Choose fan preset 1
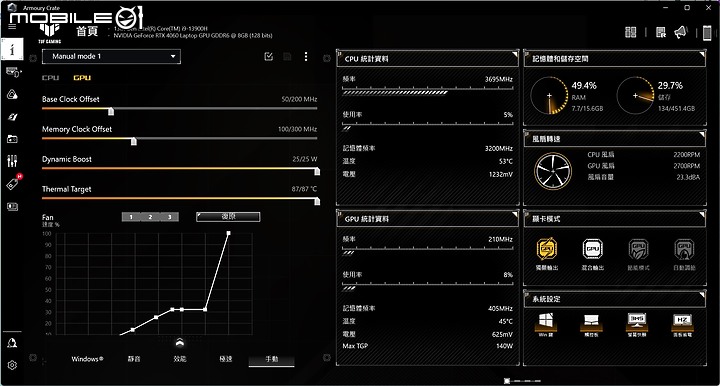This screenshot has height=386, width=720. [x=131, y=217]
